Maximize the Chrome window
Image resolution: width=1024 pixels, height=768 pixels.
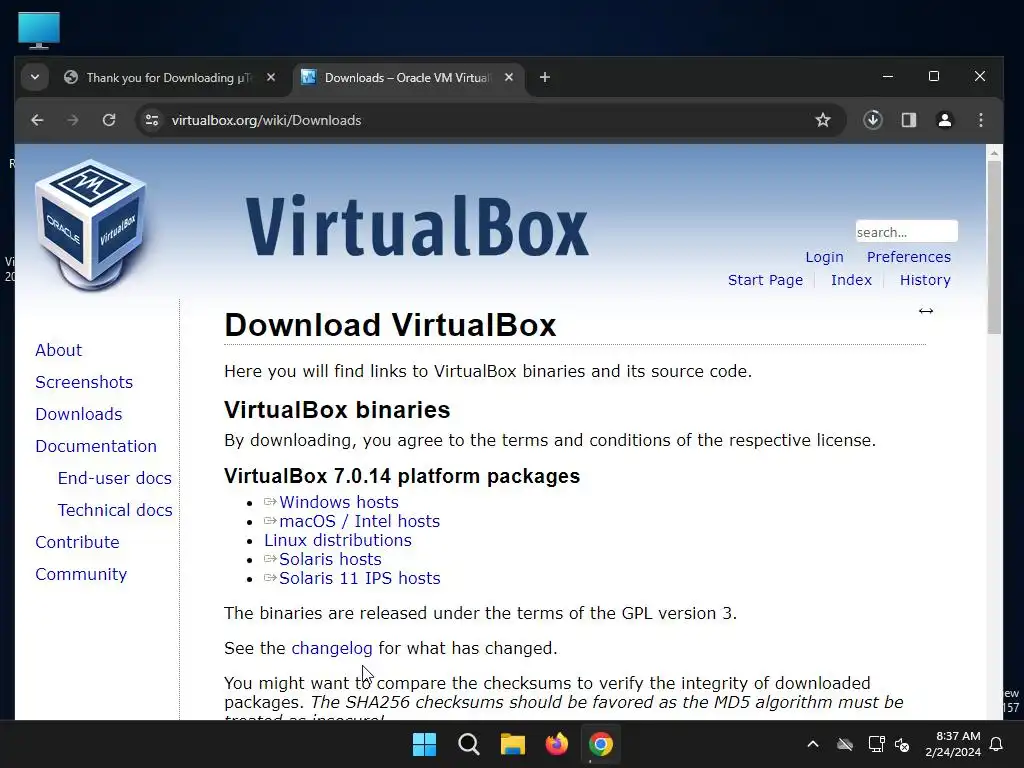(x=934, y=76)
